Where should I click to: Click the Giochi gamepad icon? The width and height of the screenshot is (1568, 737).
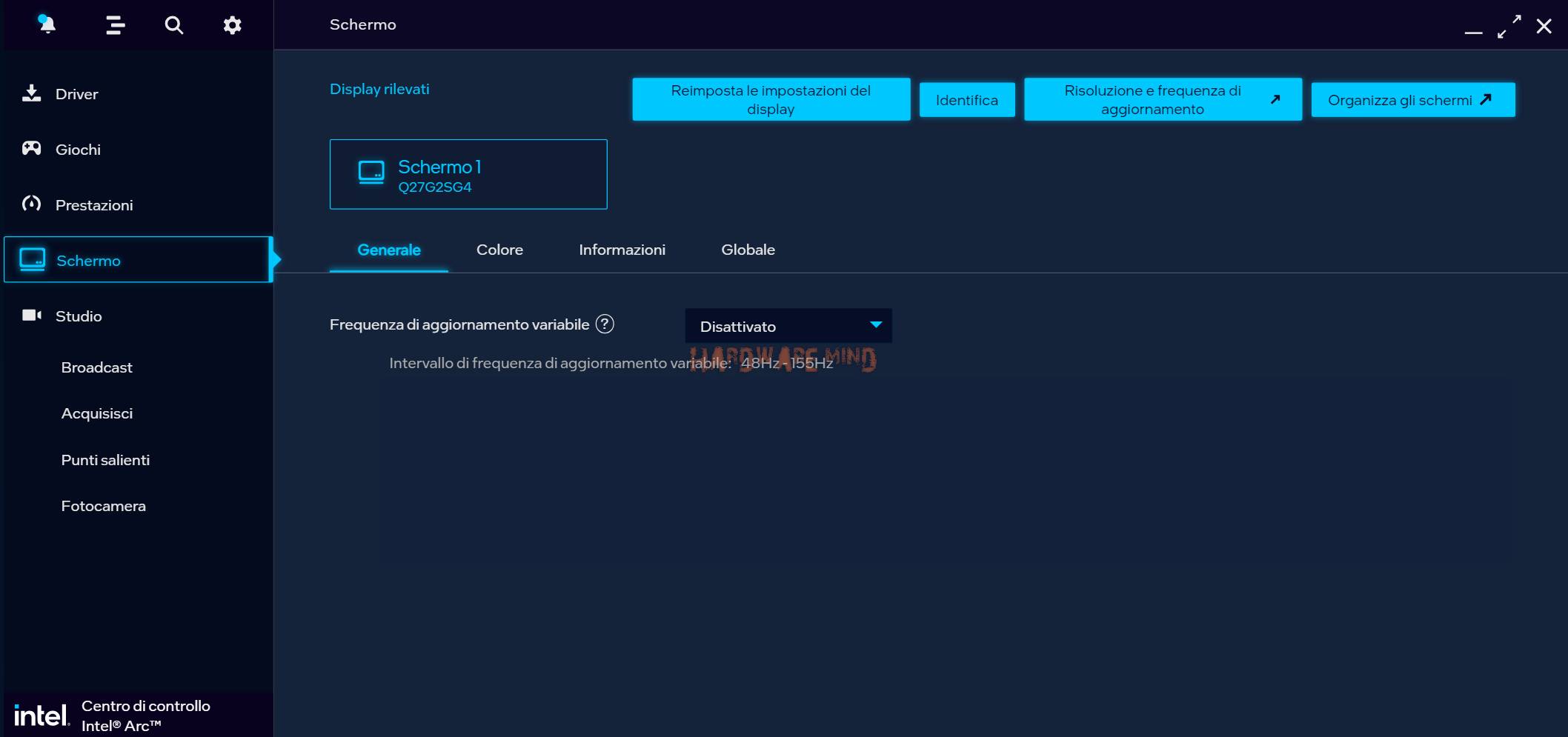[x=31, y=148]
